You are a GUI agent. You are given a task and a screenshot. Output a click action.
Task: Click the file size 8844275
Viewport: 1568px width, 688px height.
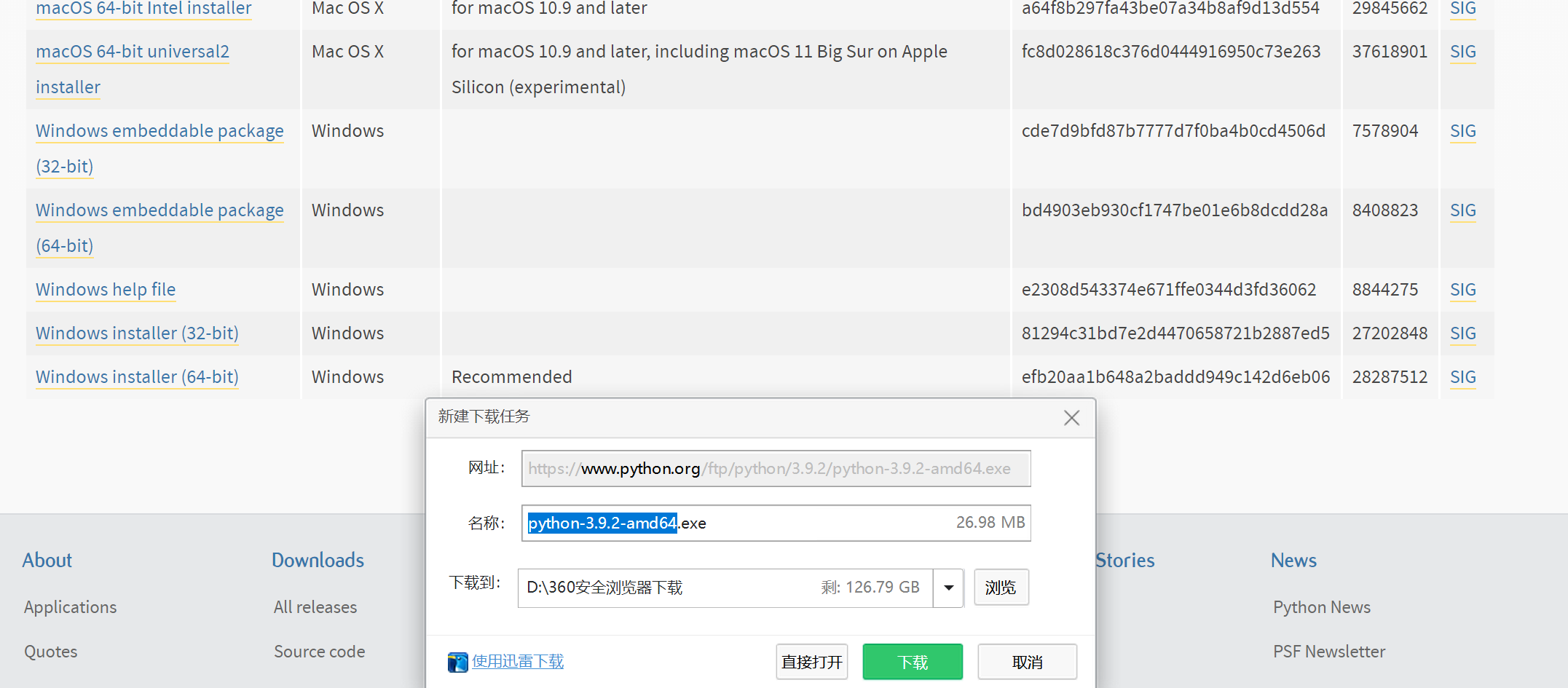click(1384, 290)
